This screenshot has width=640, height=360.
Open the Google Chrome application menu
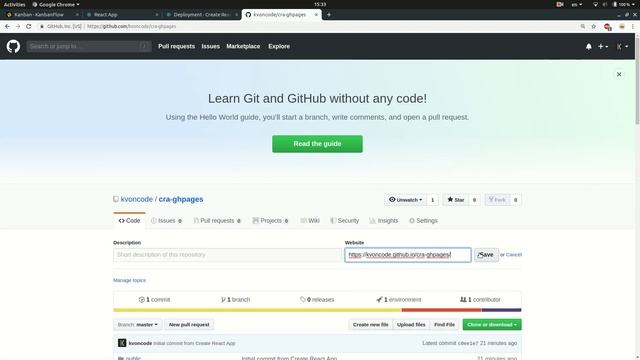56,4
